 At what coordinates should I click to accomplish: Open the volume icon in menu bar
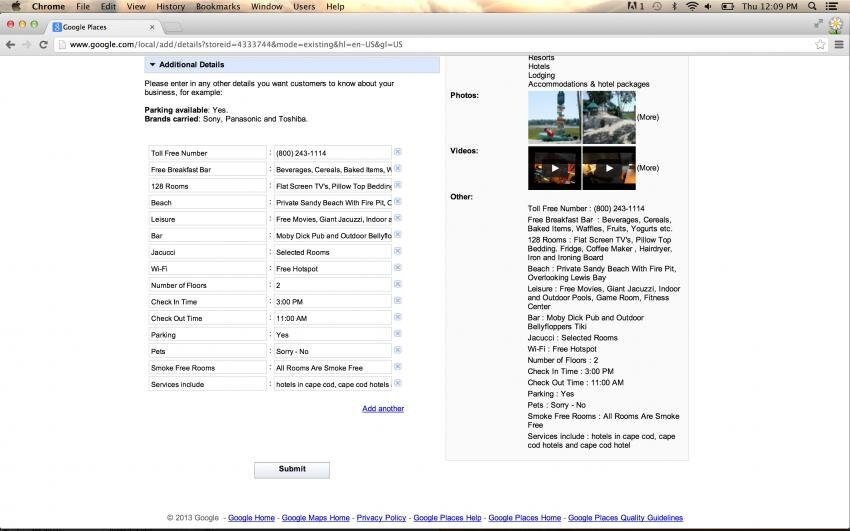(x=708, y=6)
